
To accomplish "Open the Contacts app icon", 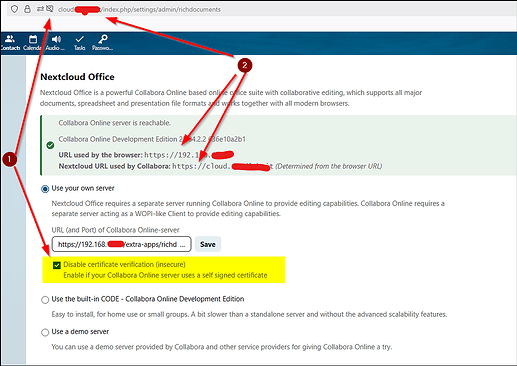I will pyautogui.click(x=10, y=39).
